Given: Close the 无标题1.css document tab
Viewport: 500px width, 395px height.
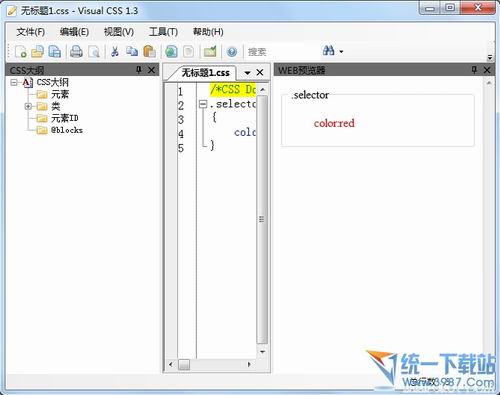Looking at the screenshot, I should pos(260,72).
